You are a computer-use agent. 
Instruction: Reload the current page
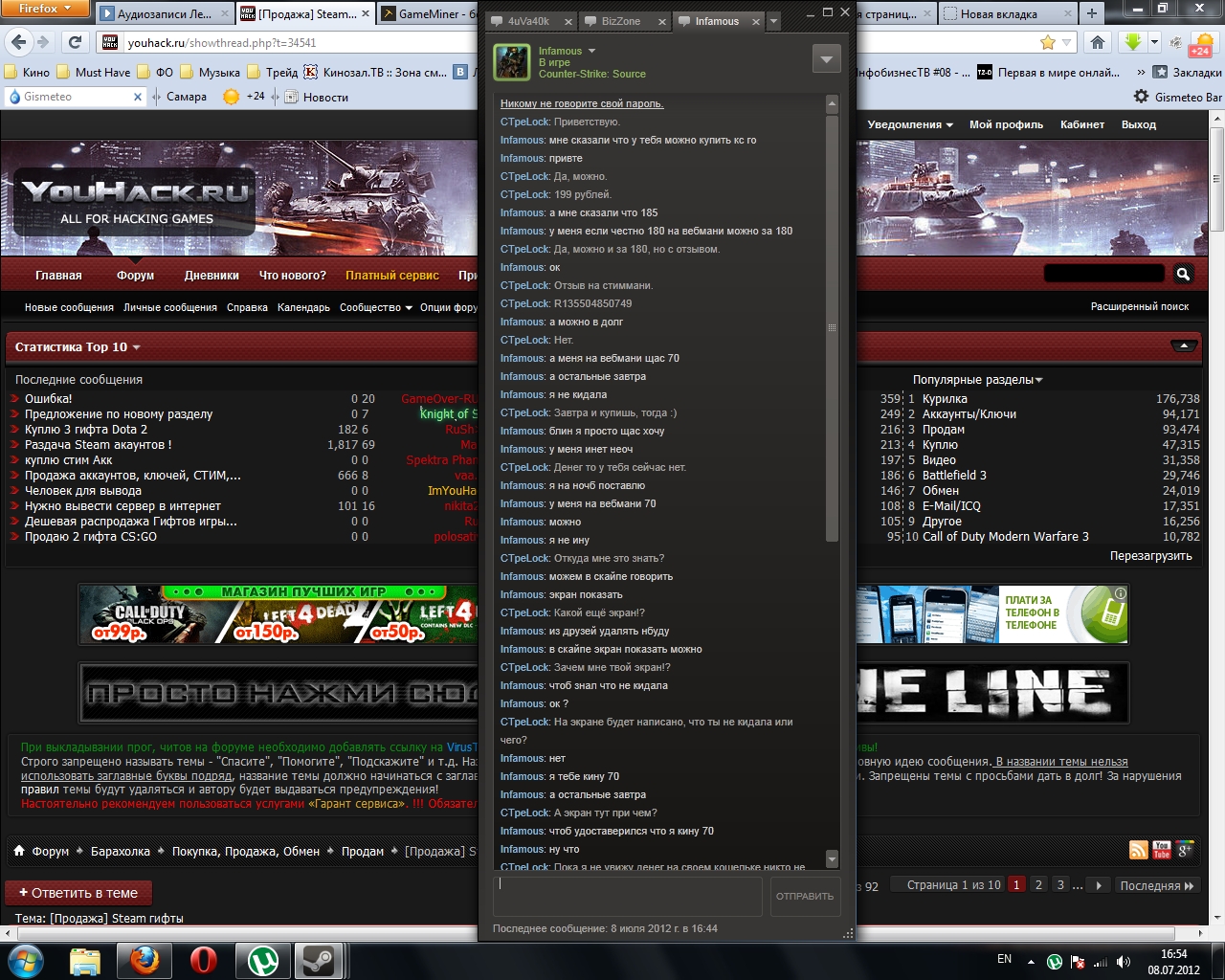click(75, 42)
